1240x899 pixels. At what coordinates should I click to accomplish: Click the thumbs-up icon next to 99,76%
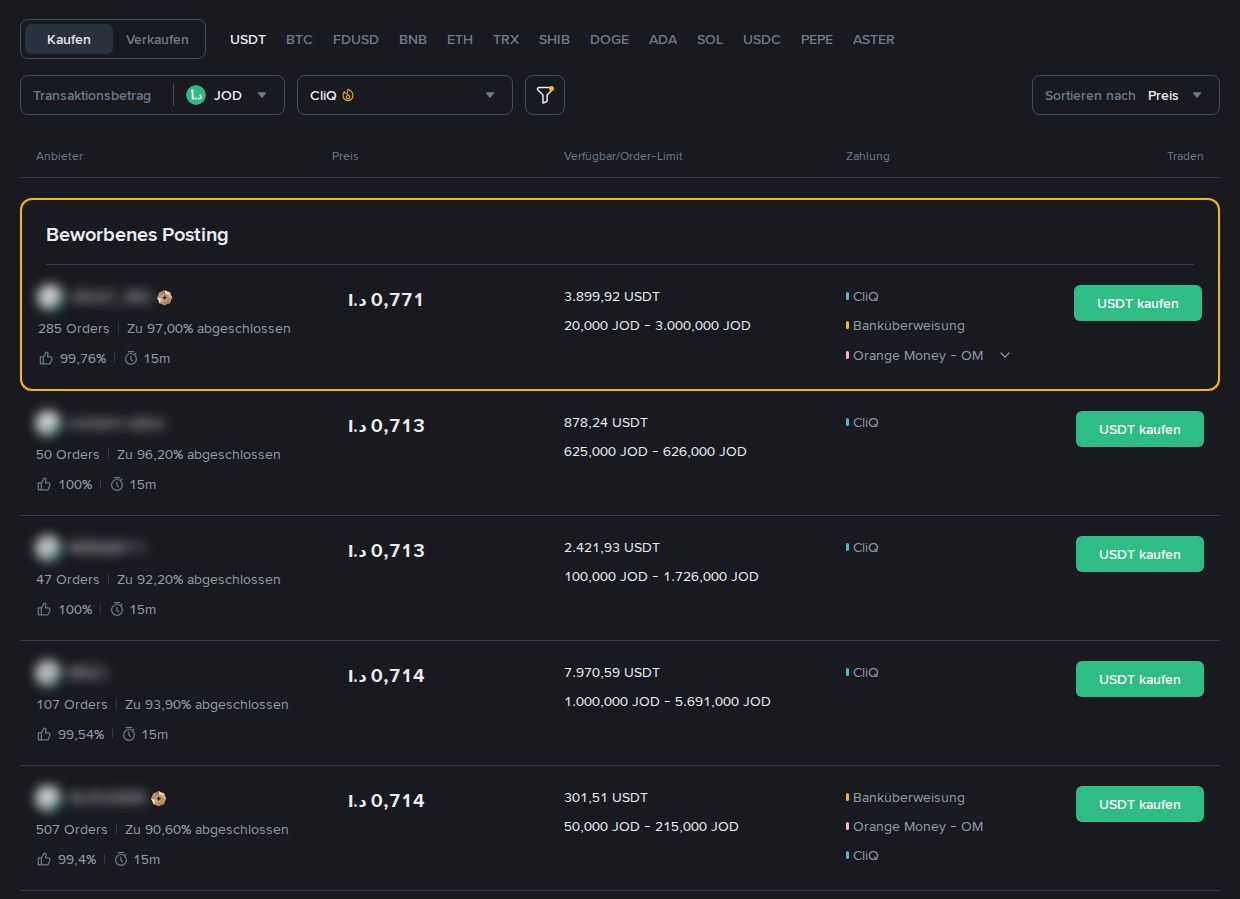pyautogui.click(x=46, y=358)
